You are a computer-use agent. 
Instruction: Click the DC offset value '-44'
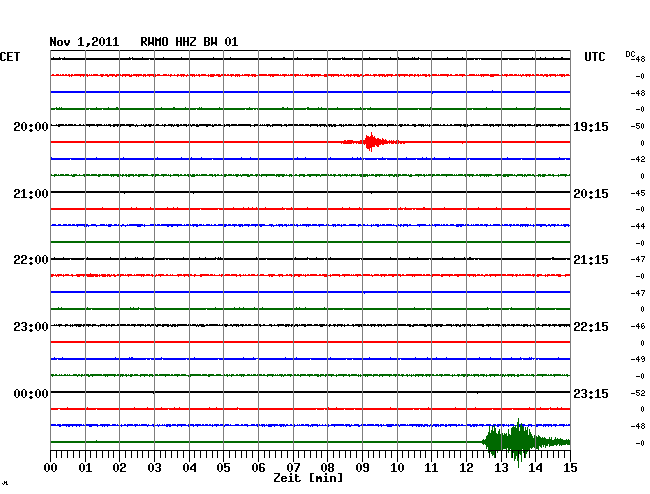pos(638,226)
